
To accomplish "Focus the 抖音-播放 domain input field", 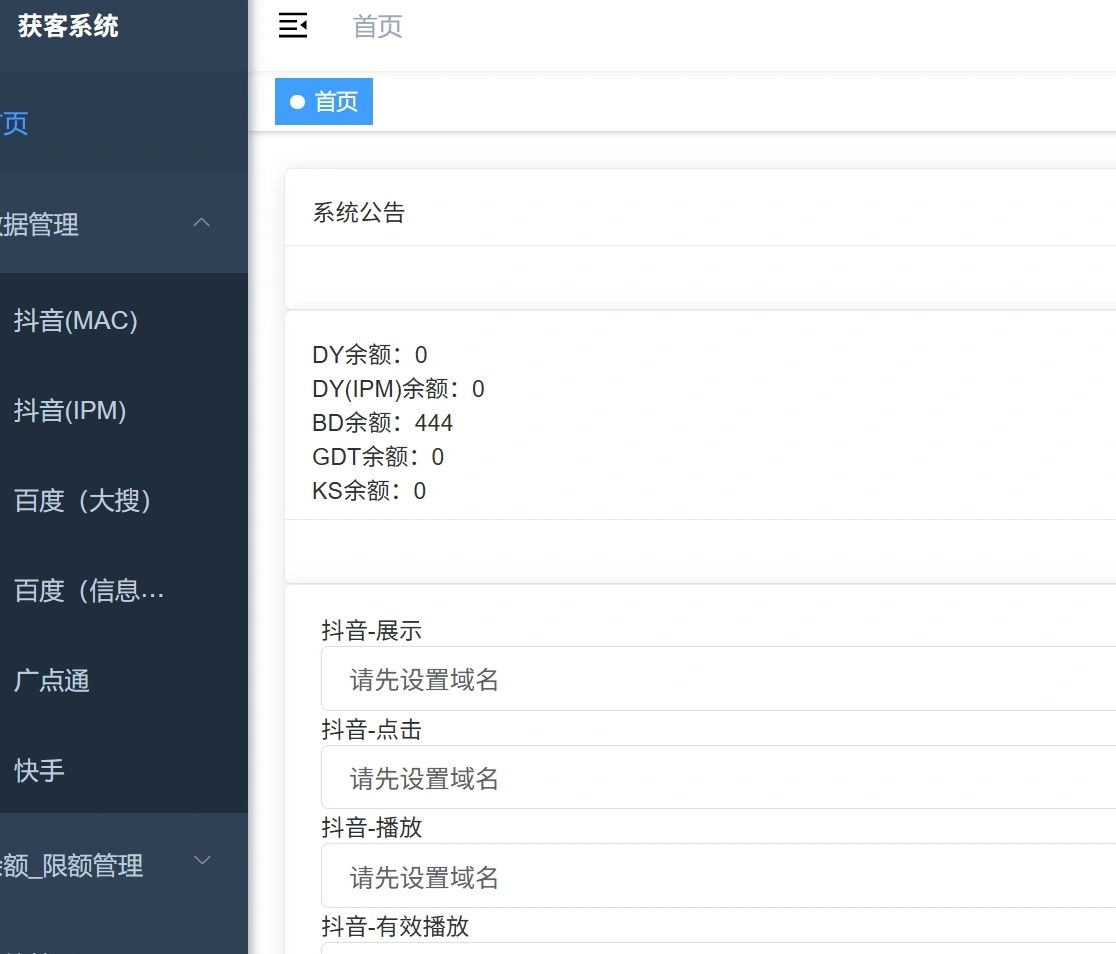I will coord(719,876).
